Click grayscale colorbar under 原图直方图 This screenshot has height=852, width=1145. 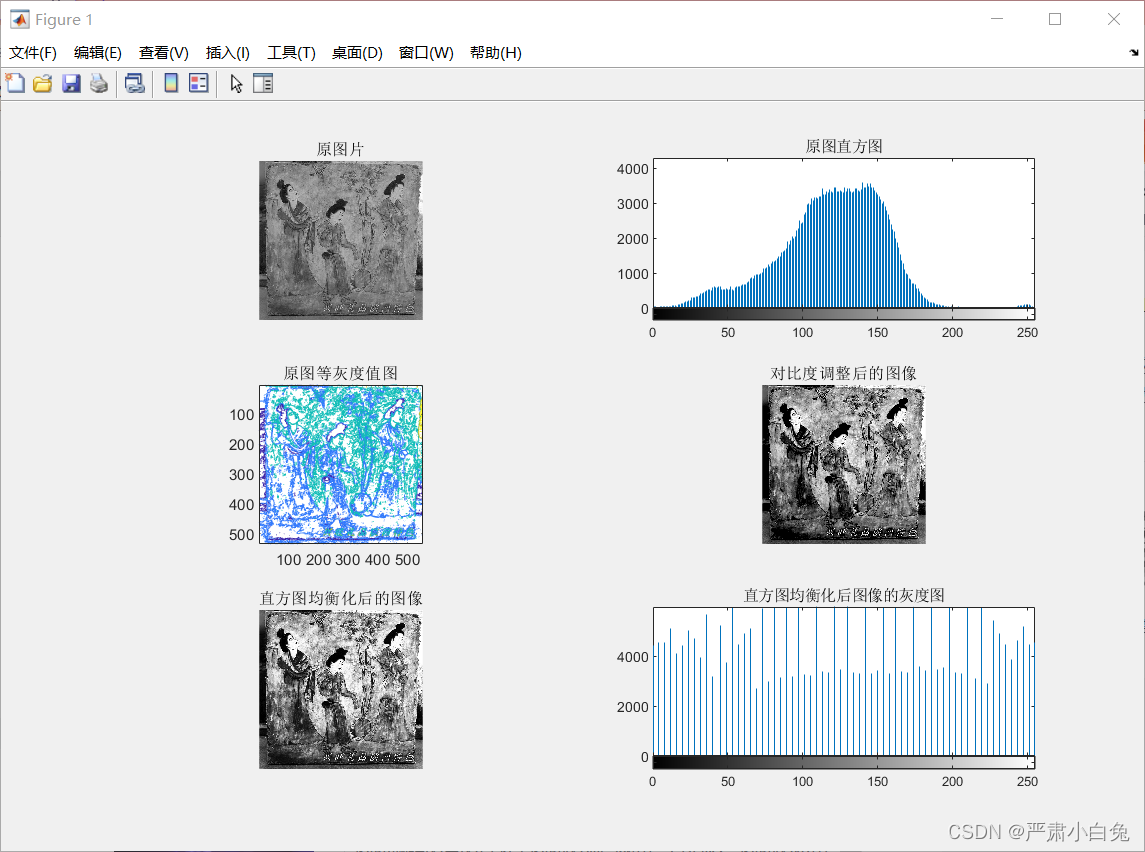844,314
